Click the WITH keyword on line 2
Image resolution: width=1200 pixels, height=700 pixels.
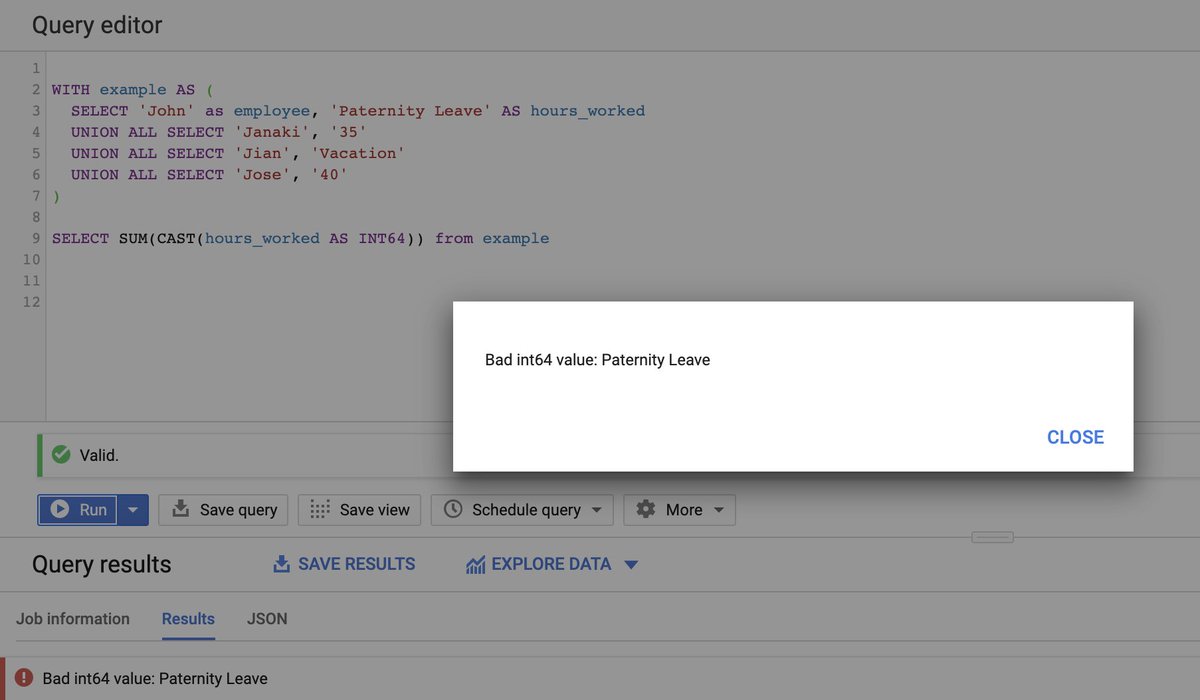tap(70, 90)
